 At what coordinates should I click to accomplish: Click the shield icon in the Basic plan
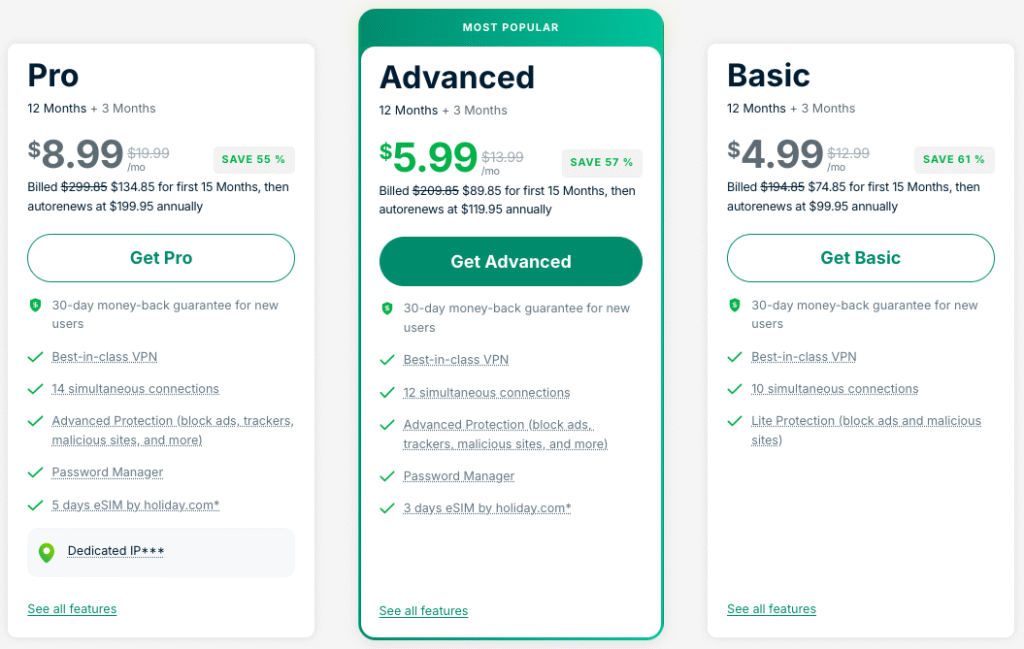(735, 305)
